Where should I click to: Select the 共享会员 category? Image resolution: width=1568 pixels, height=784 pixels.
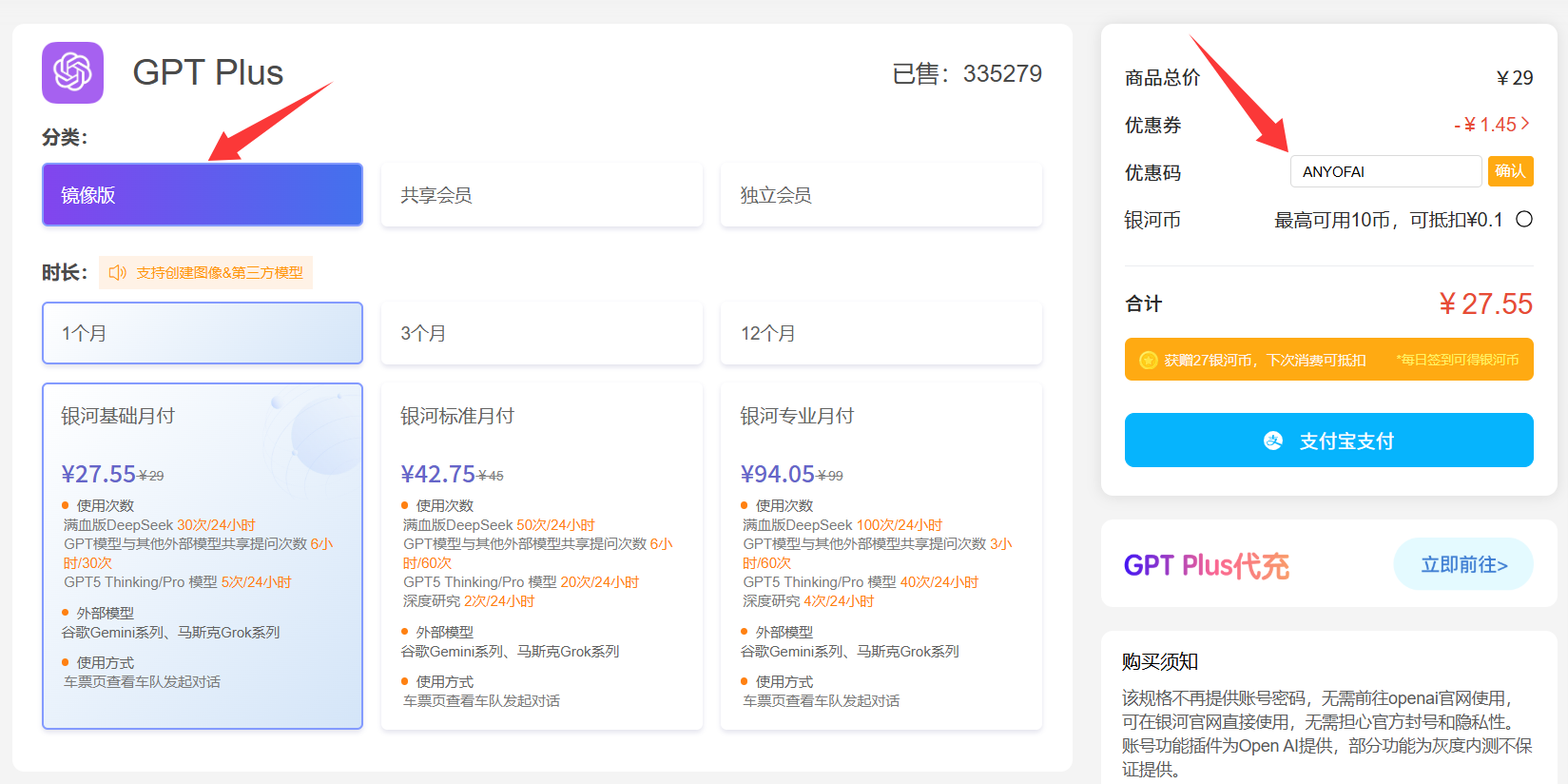pos(542,195)
